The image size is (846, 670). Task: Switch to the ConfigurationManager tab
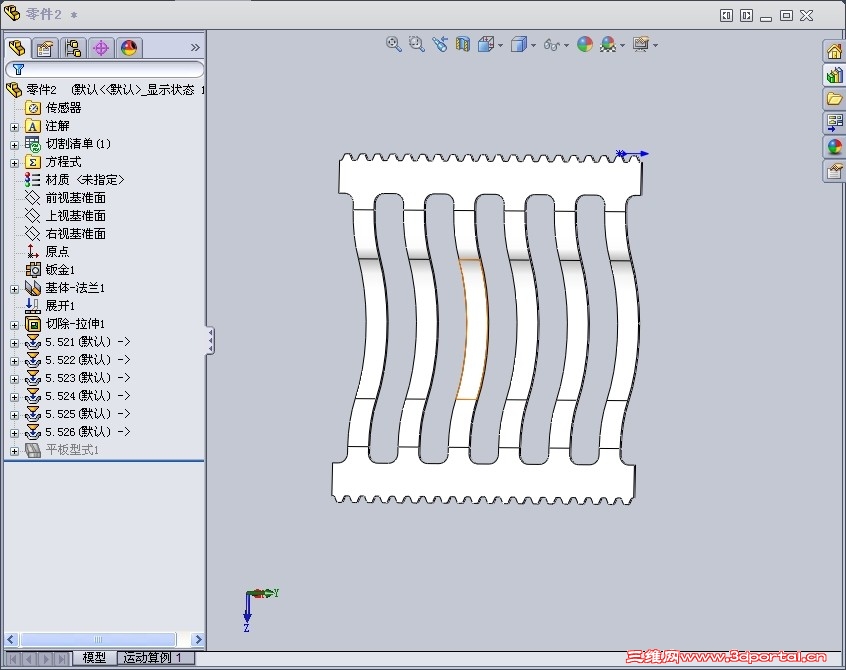[73, 49]
